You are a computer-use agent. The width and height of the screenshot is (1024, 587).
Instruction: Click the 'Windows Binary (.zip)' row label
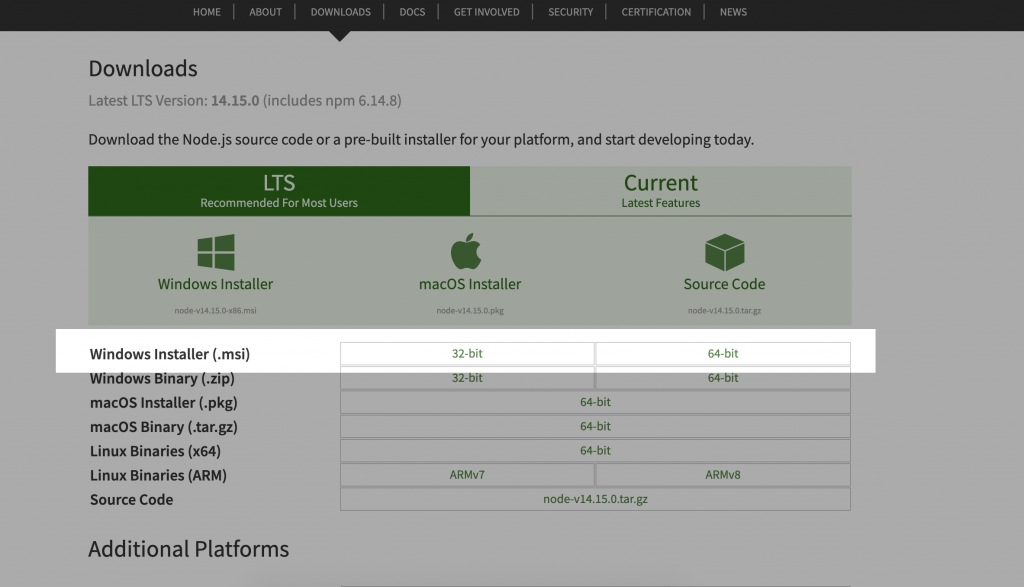162,378
